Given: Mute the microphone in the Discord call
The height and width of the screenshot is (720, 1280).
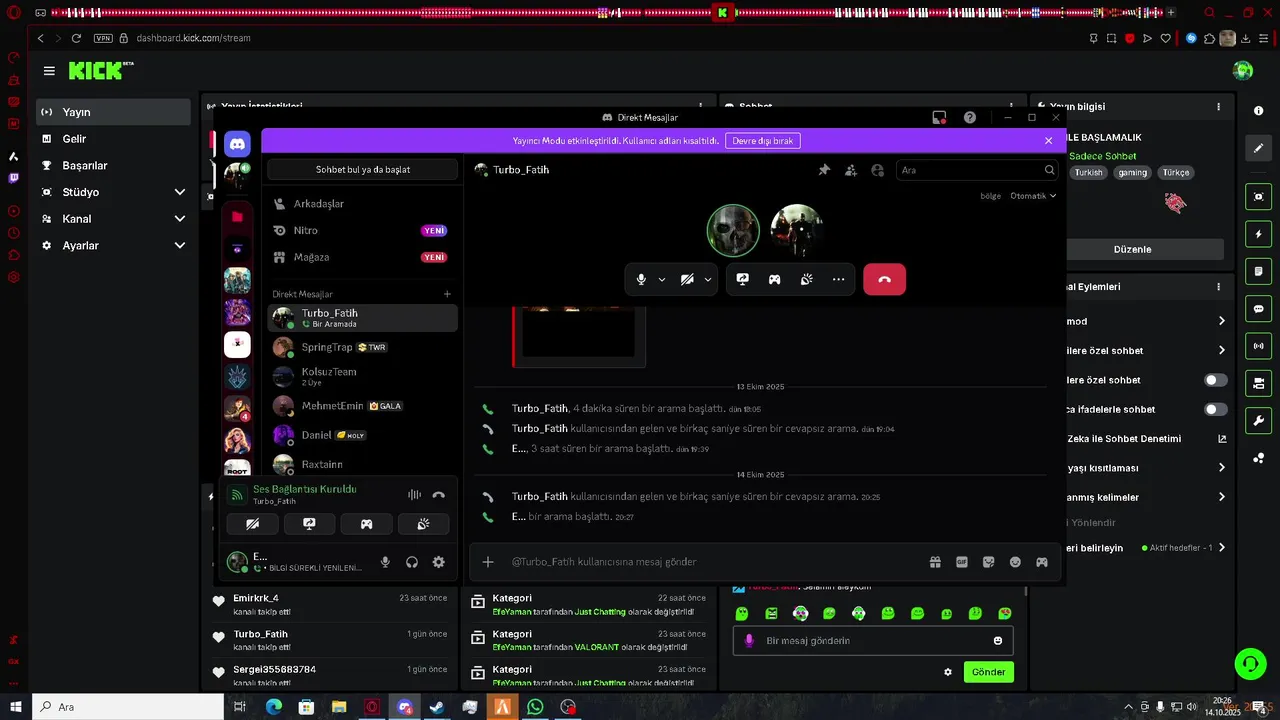Looking at the screenshot, I should (x=641, y=280).
